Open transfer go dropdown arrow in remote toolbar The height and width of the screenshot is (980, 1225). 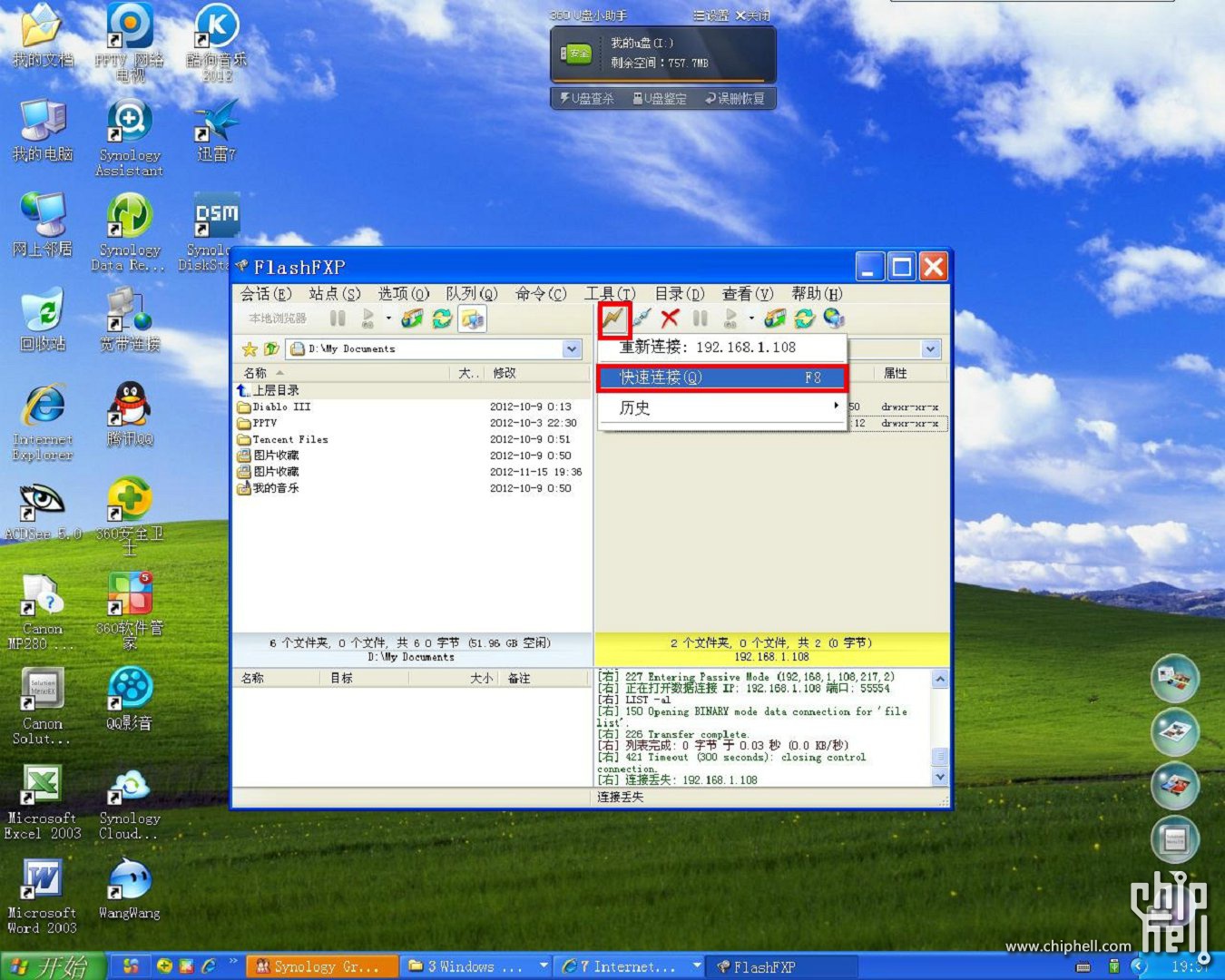[751, 318]
